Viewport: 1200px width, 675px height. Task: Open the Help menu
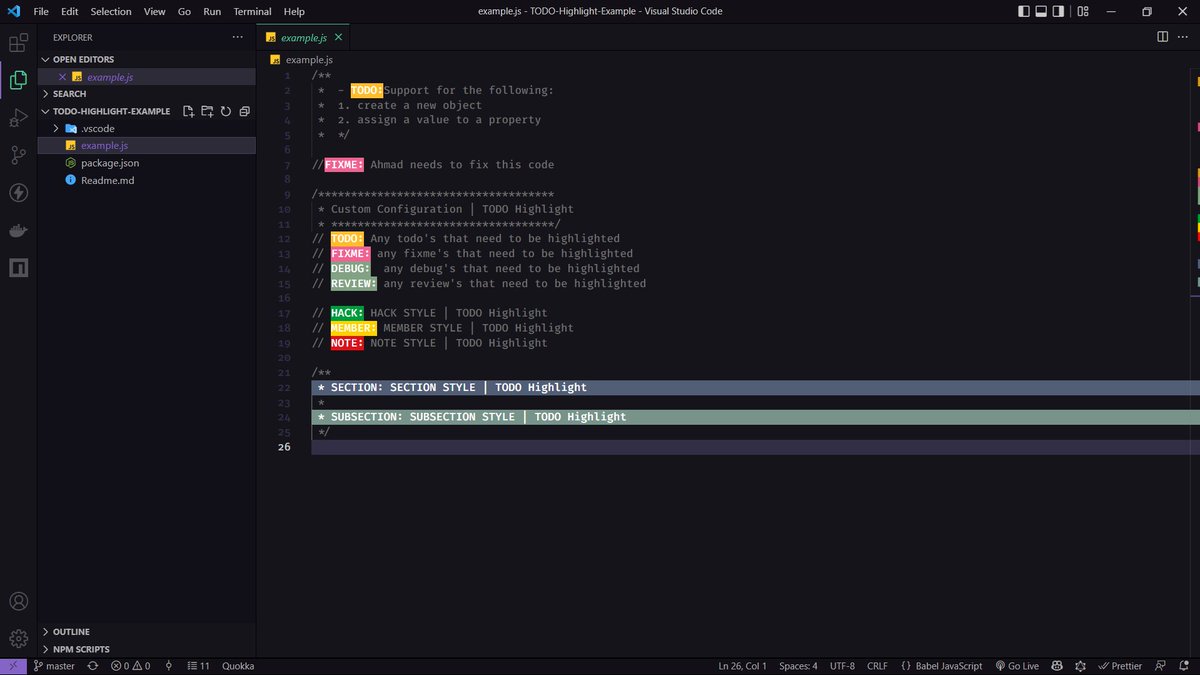tap(294, 12)
